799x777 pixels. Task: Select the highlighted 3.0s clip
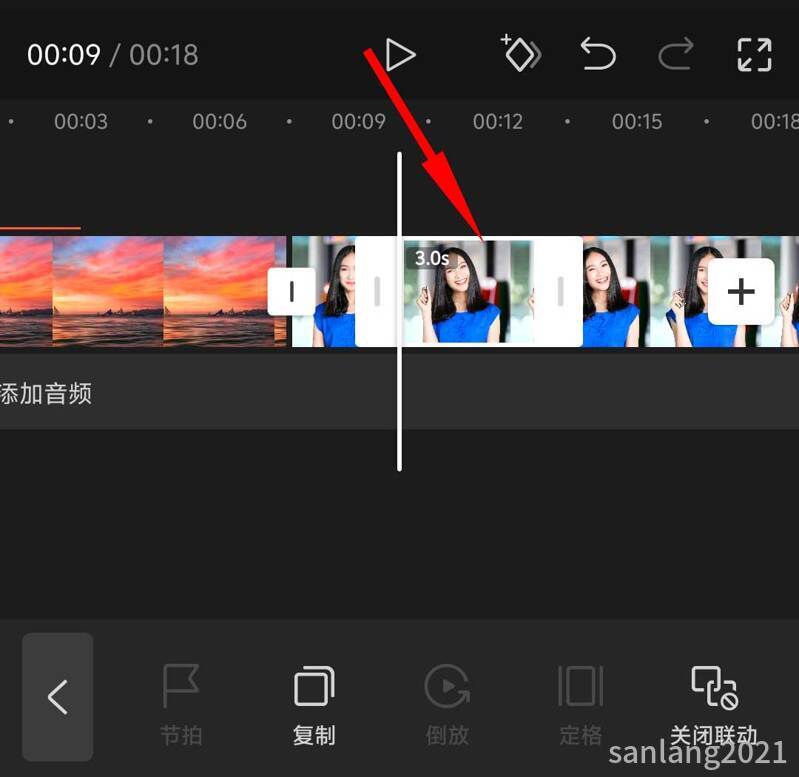click(x=468, y=291)
